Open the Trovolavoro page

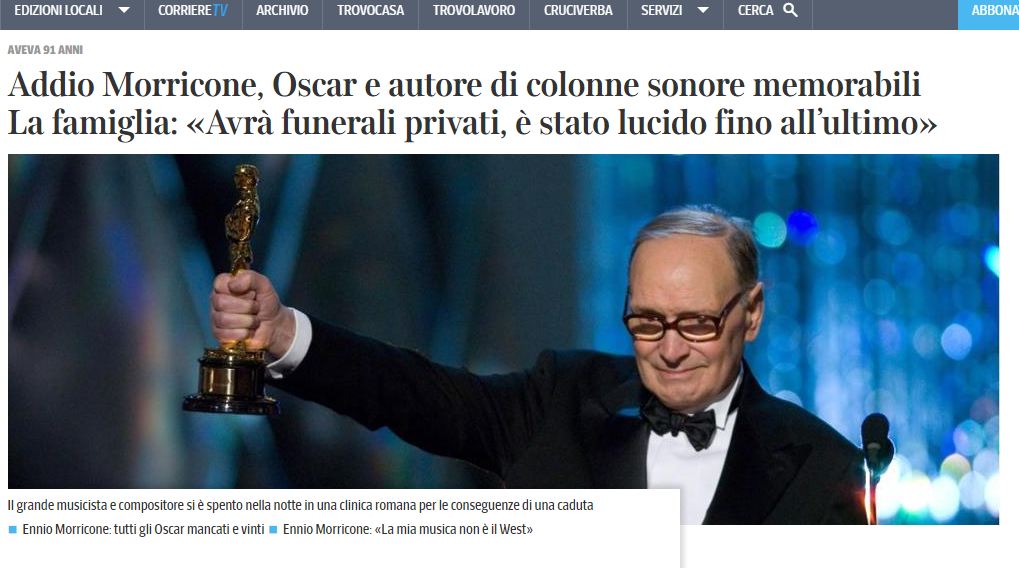[x=474, y=10]
